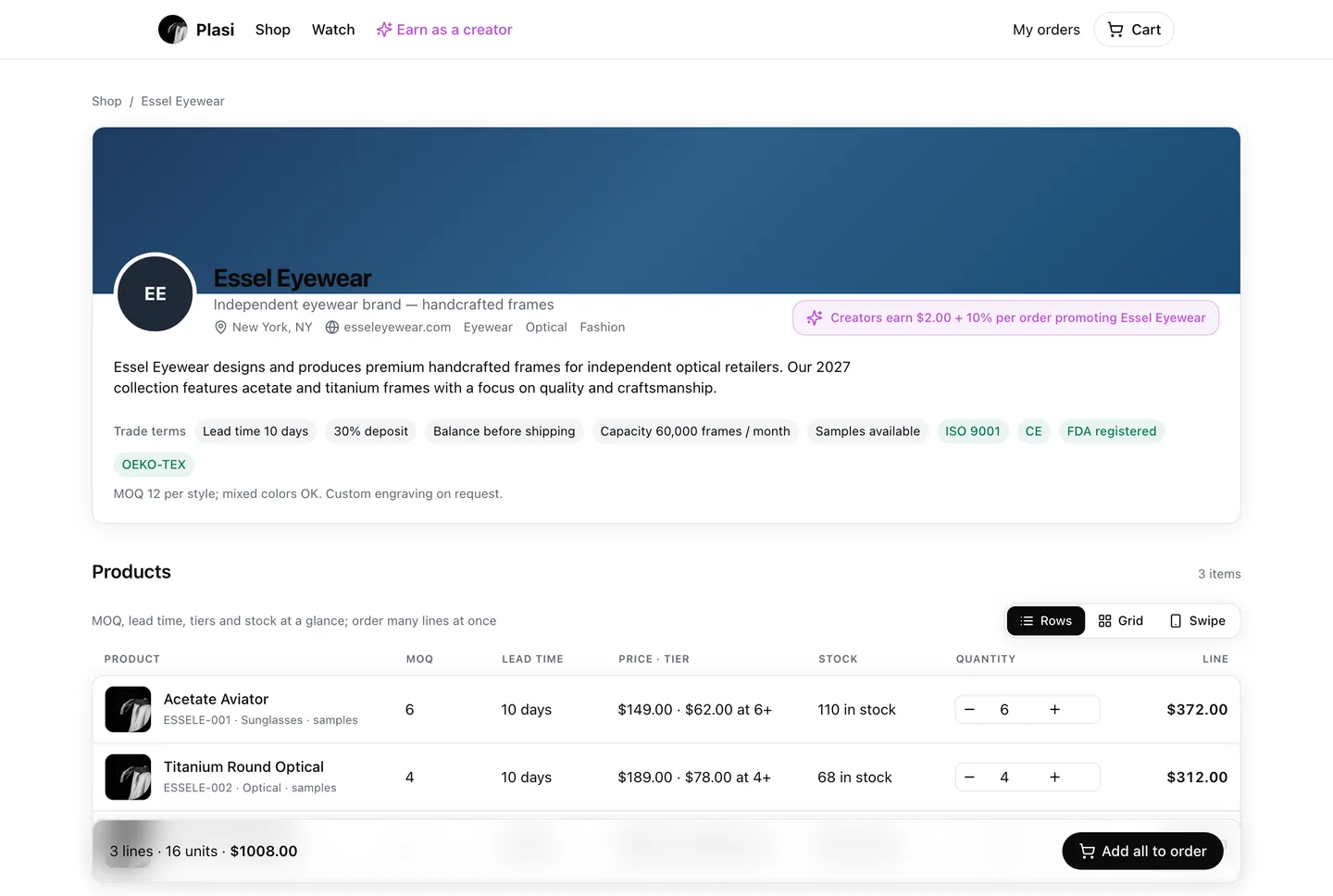This screenshot has height=896, width=1333.
Task: Click the EE brand avatar
Action: coord(156,293)
